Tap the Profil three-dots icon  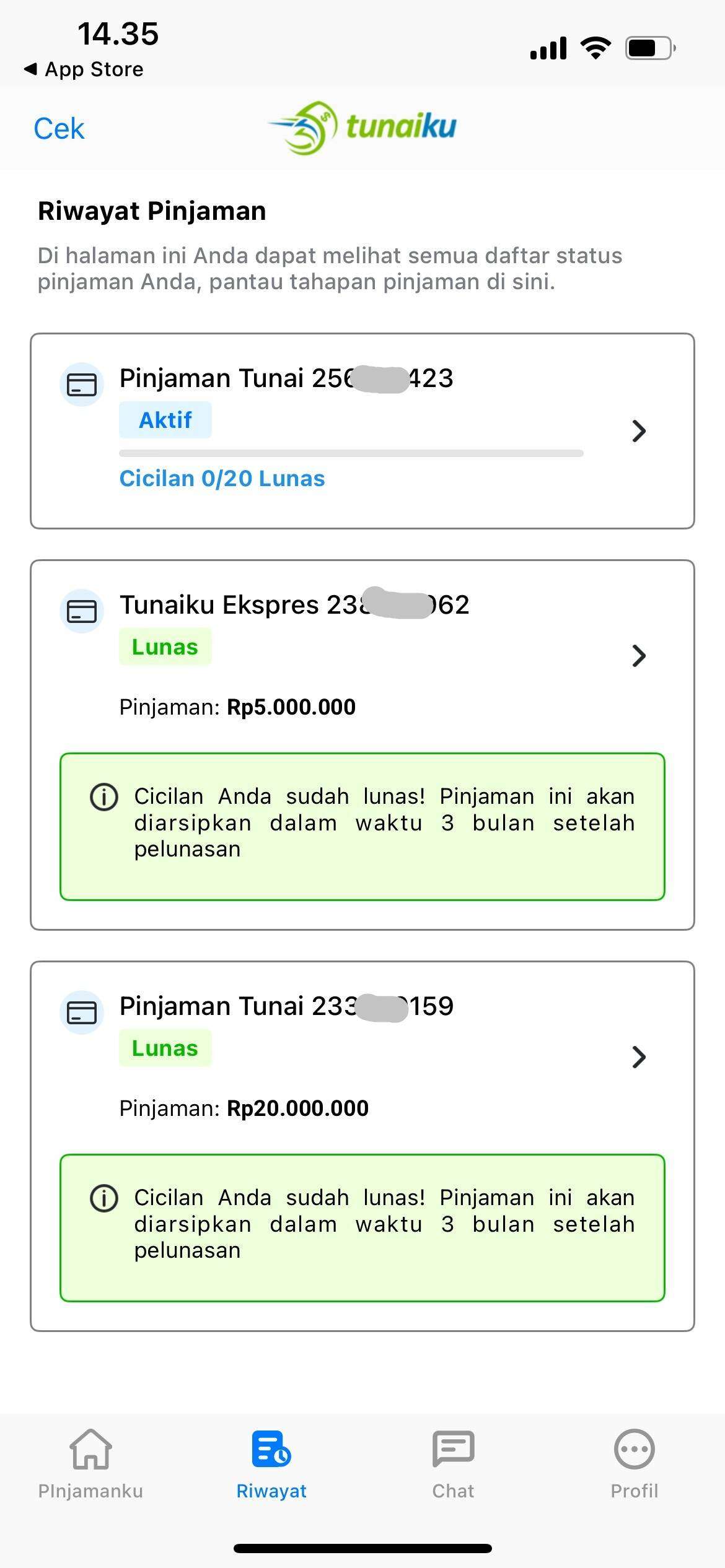tap(634, 1449)
